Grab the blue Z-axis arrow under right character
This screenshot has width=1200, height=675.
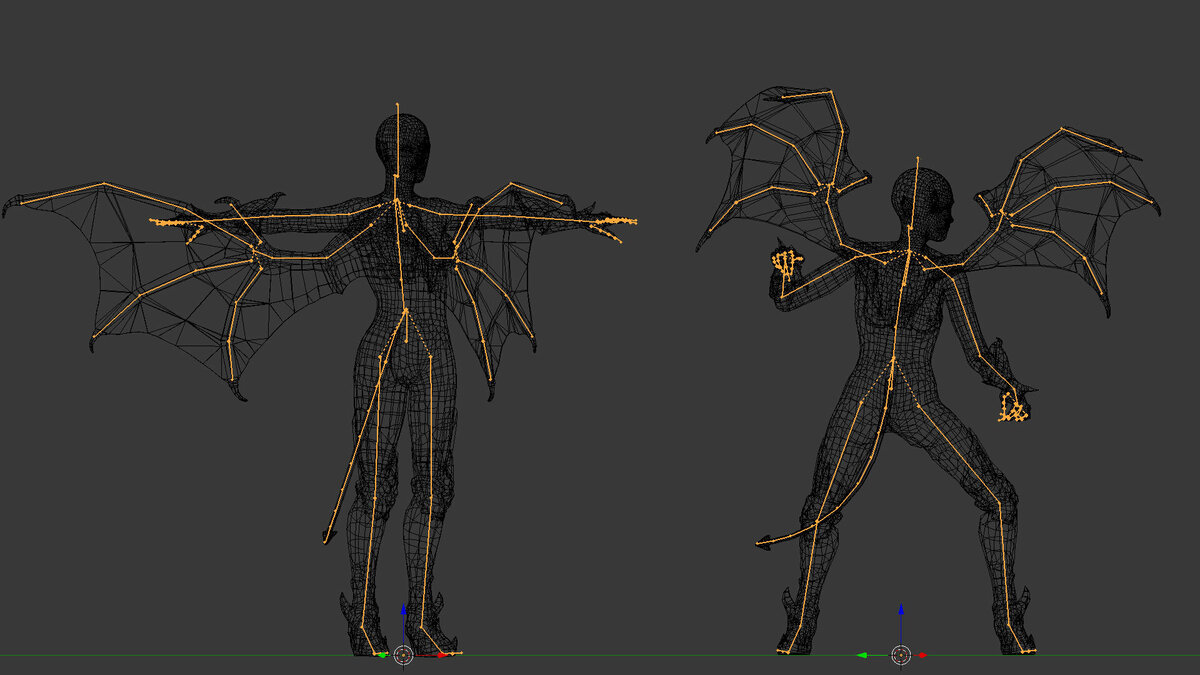[901, 608]
